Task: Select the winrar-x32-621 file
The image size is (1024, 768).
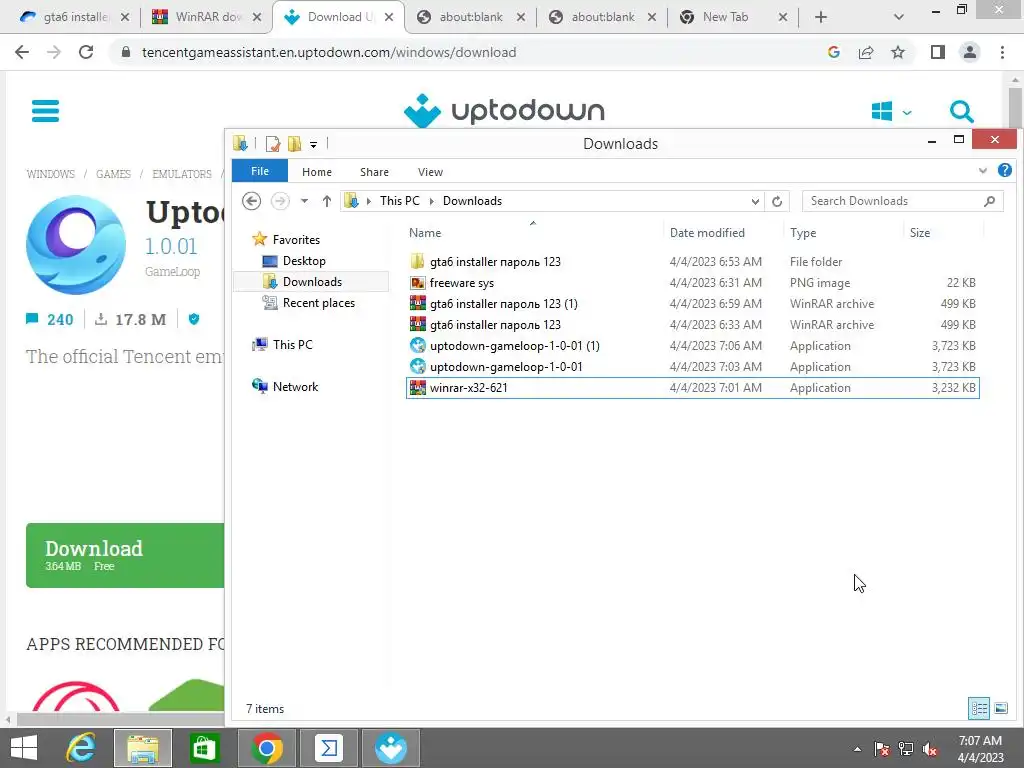Action: 692,387
